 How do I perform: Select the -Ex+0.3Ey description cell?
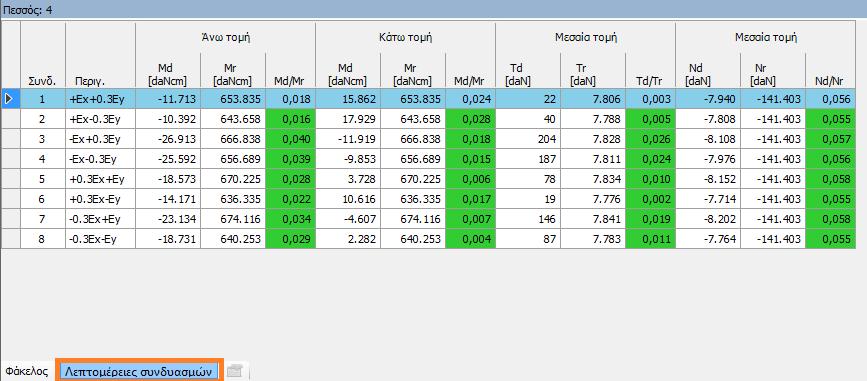pos(100,139)
